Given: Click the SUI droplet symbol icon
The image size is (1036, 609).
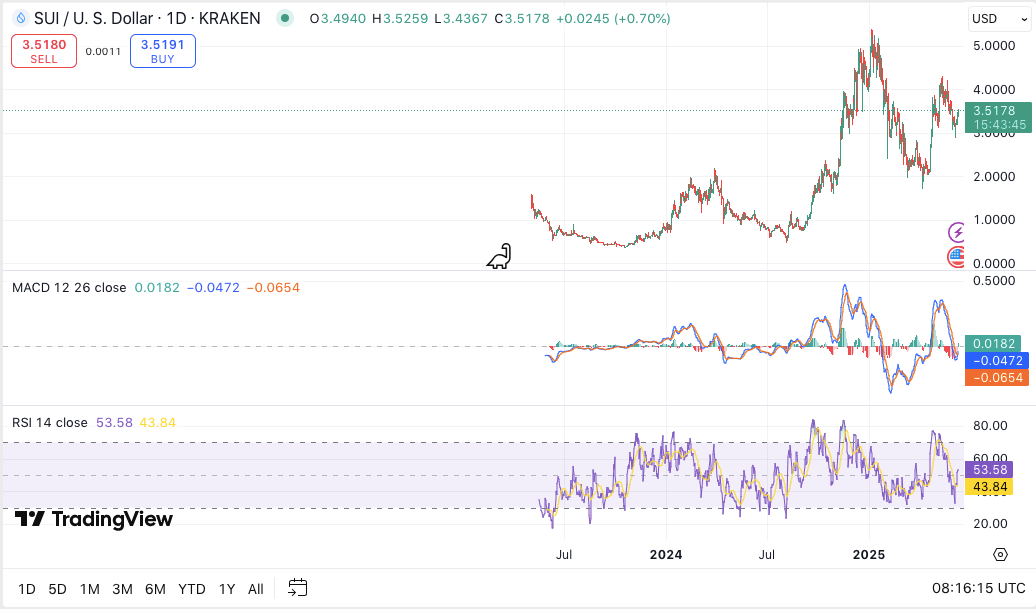Looking at the screenshot, I should [20, 18].
